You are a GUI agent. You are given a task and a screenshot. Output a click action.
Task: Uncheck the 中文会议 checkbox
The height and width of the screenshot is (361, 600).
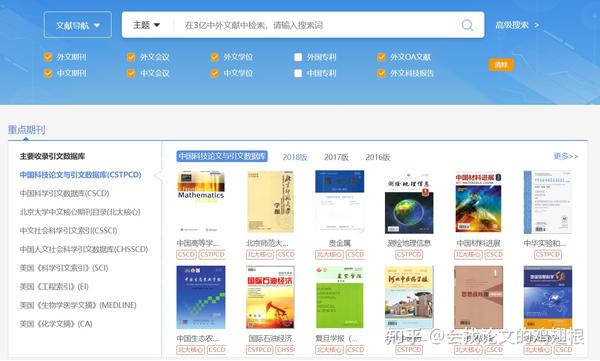click(131, 73)
